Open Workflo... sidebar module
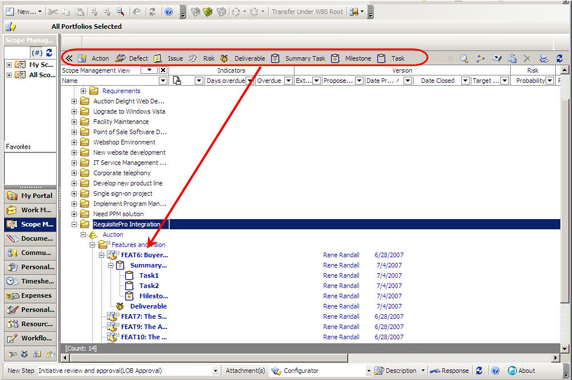 [x=30, y=338]
